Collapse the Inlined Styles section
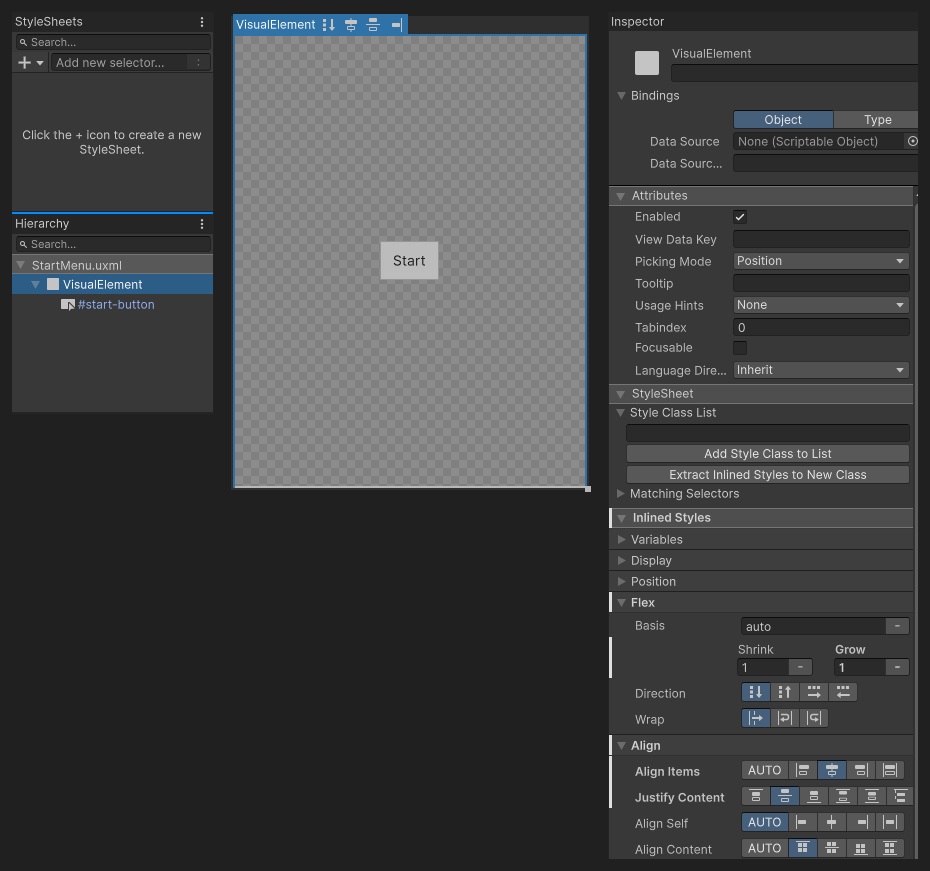 [x=622, y=518]
